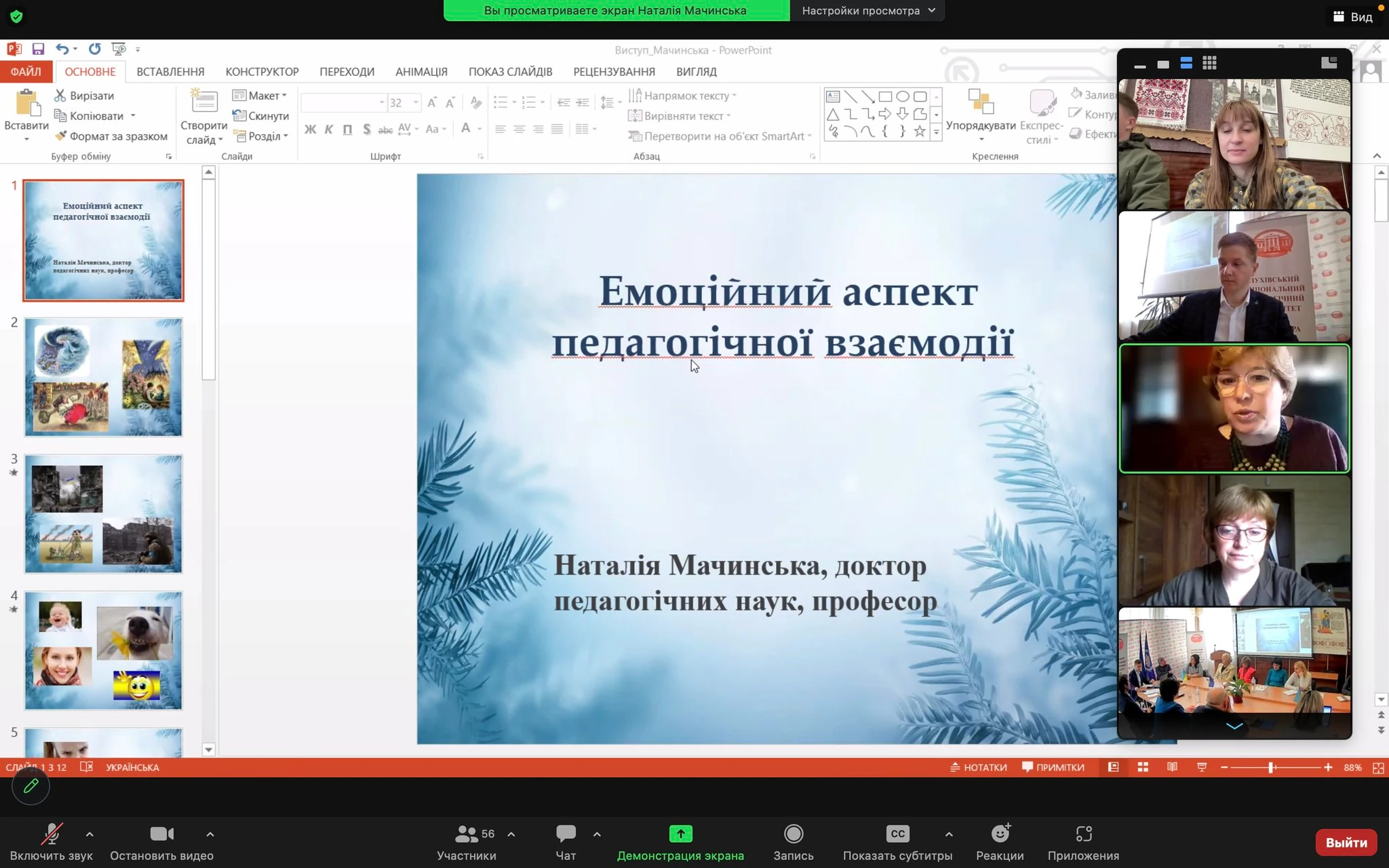Click the increase indent icon
The height and width of the screenshot is (868, 1389).
click(x=583, y=102)
